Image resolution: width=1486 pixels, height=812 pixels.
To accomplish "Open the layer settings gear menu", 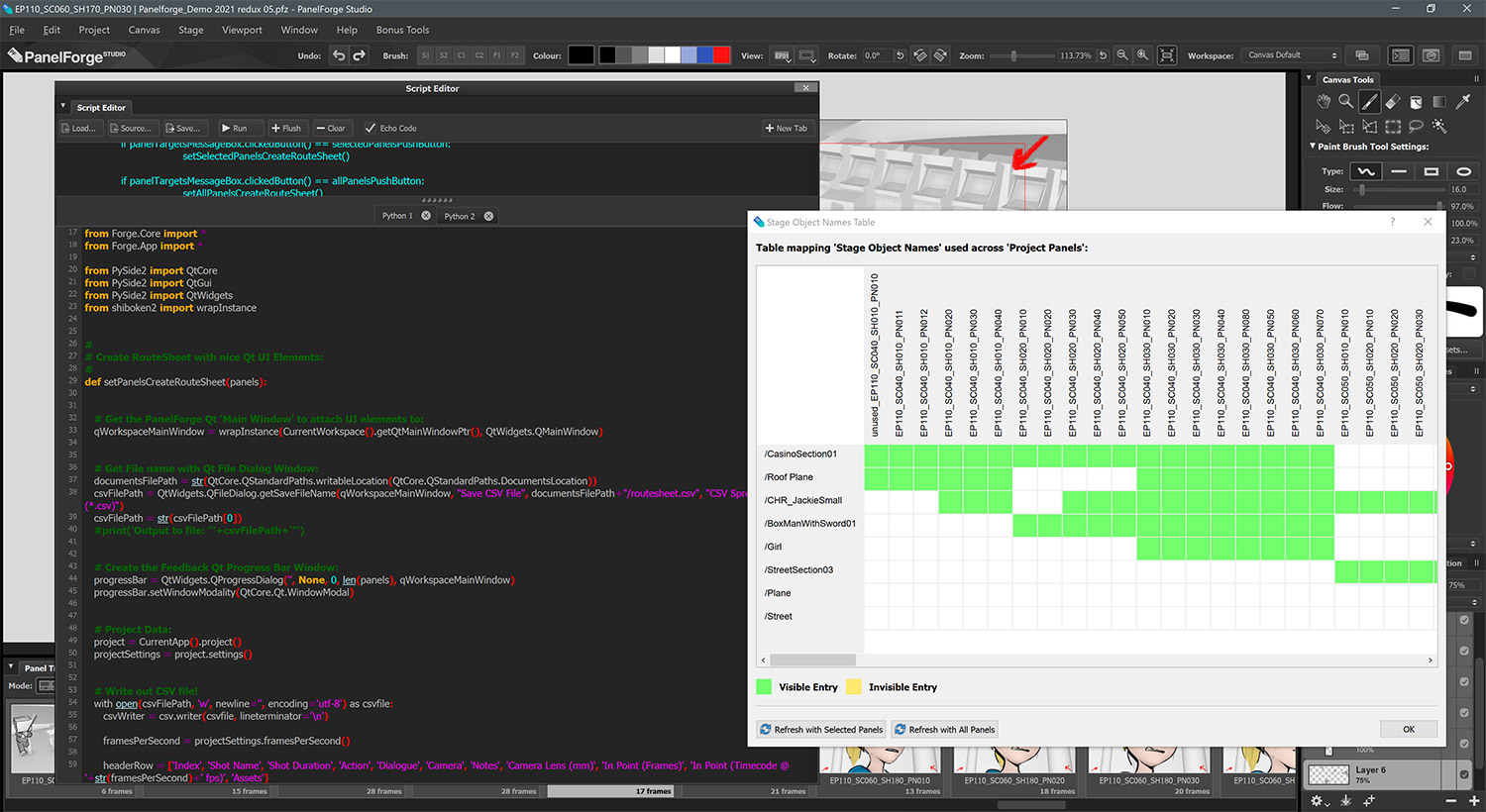I will (1319, 800).
